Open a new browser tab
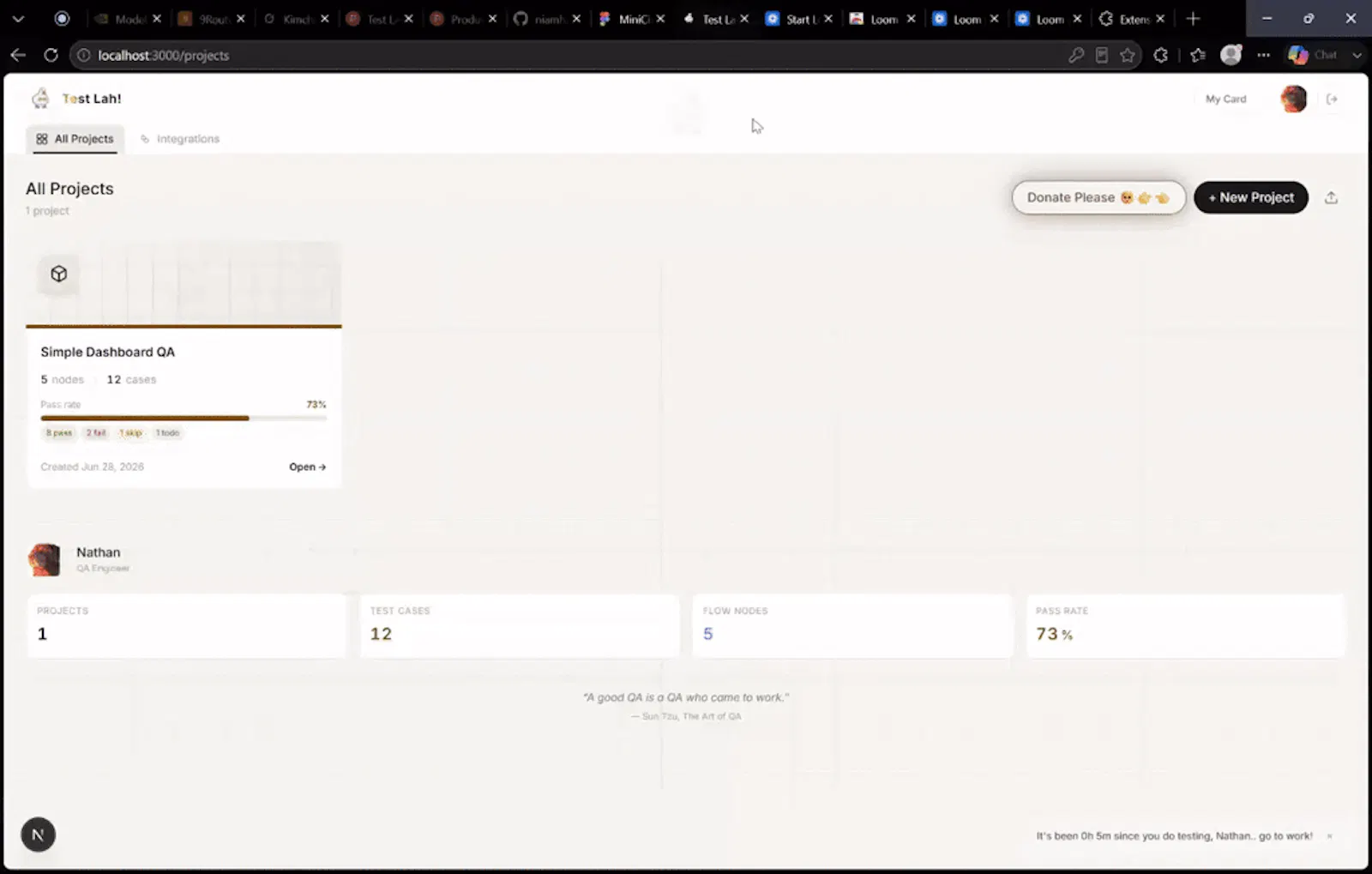The image size is (1372, 874). coord(1193,18)
